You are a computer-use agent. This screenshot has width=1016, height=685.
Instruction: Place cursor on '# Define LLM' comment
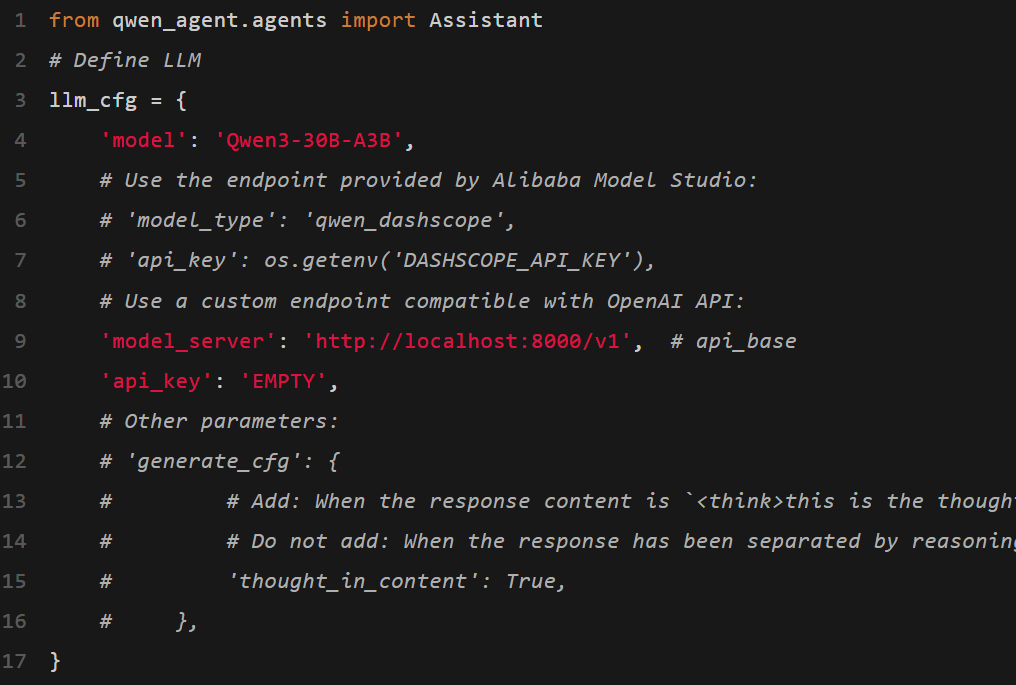125,60
